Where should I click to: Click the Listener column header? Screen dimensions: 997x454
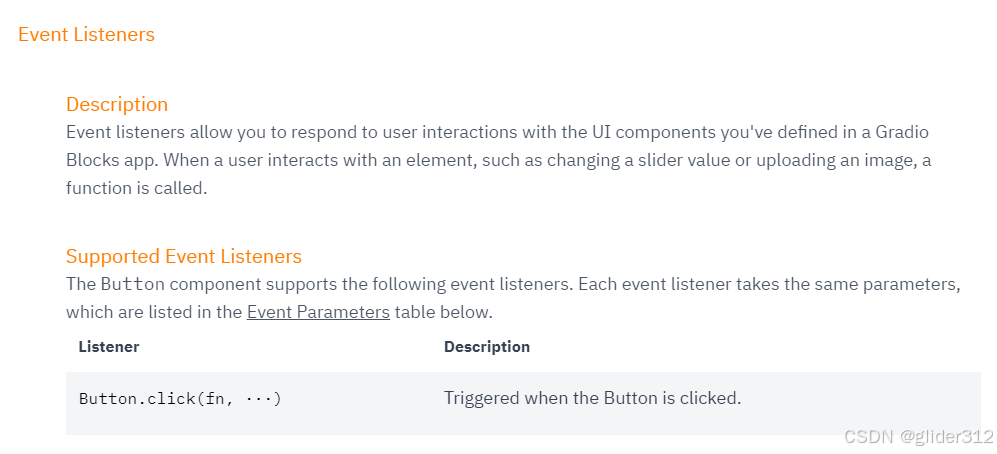click(x=109, y=347)
